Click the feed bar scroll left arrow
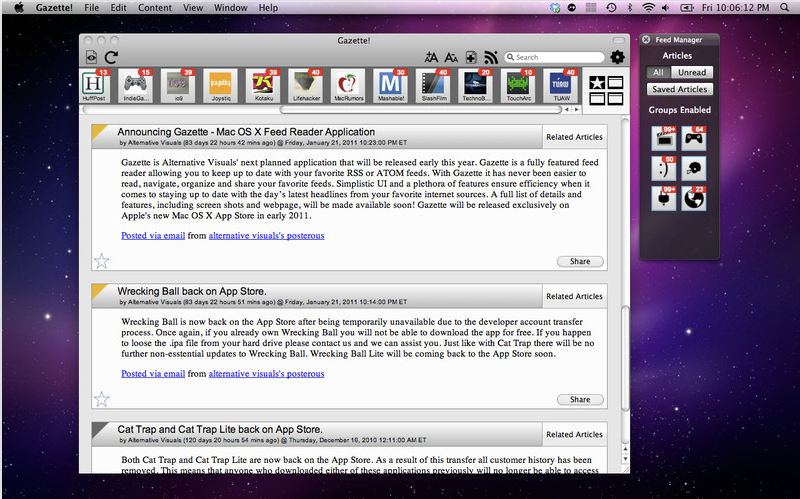Viewport: 800px width, 499px height. [x=567, y=110]
